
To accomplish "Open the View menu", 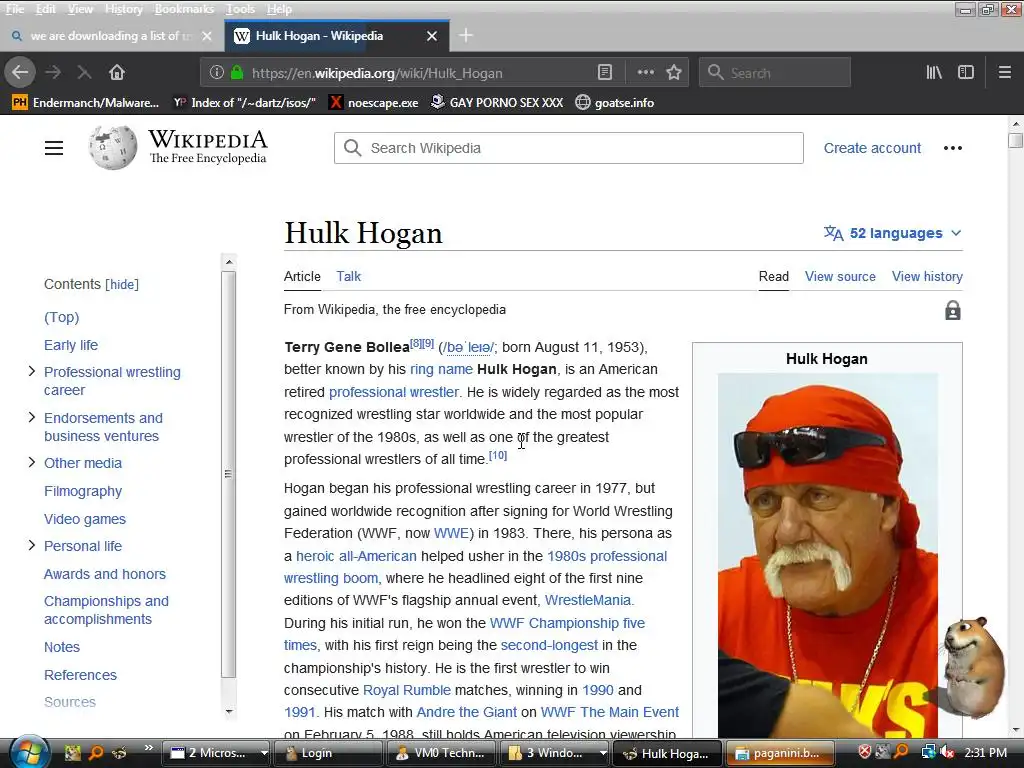I will [80, 9].
